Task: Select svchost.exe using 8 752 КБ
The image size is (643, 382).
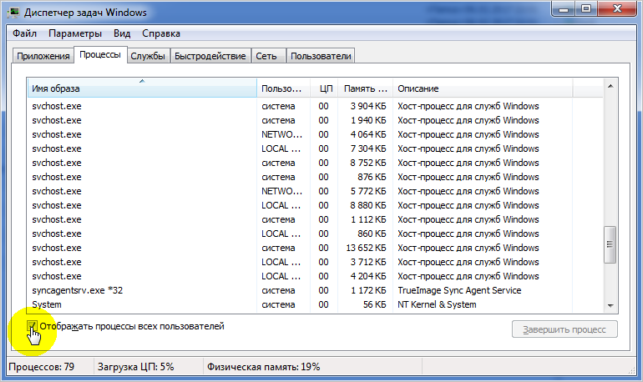Action: tap(316, 163)
